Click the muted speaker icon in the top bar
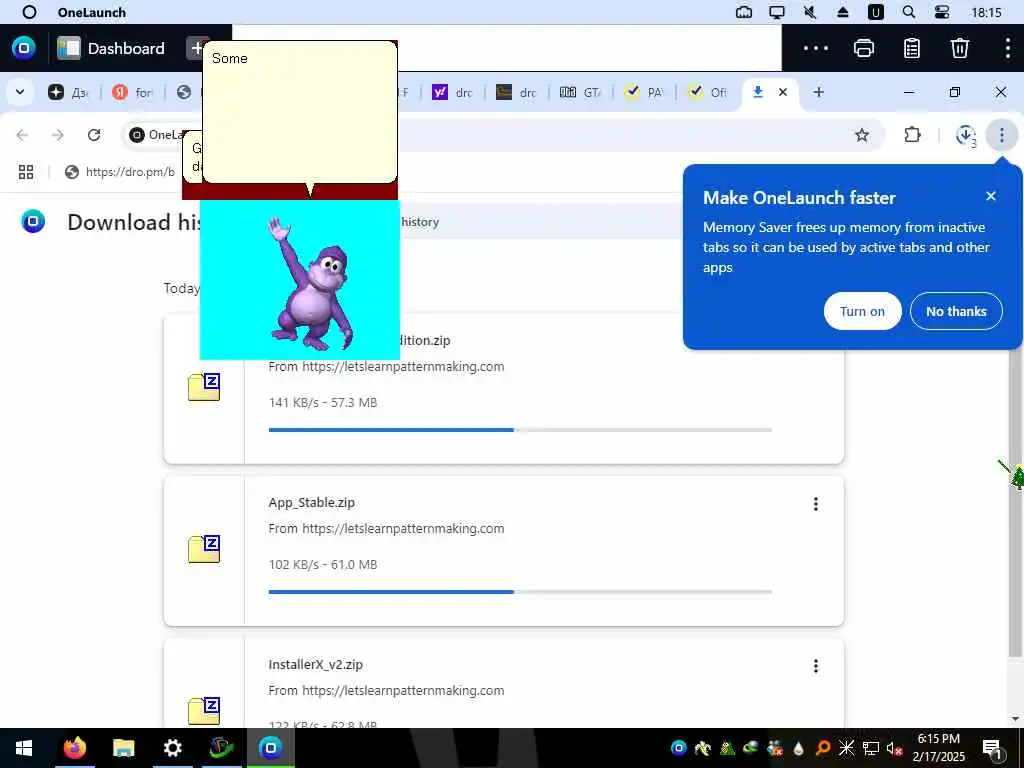1024x768 pixels. point(810,12)
